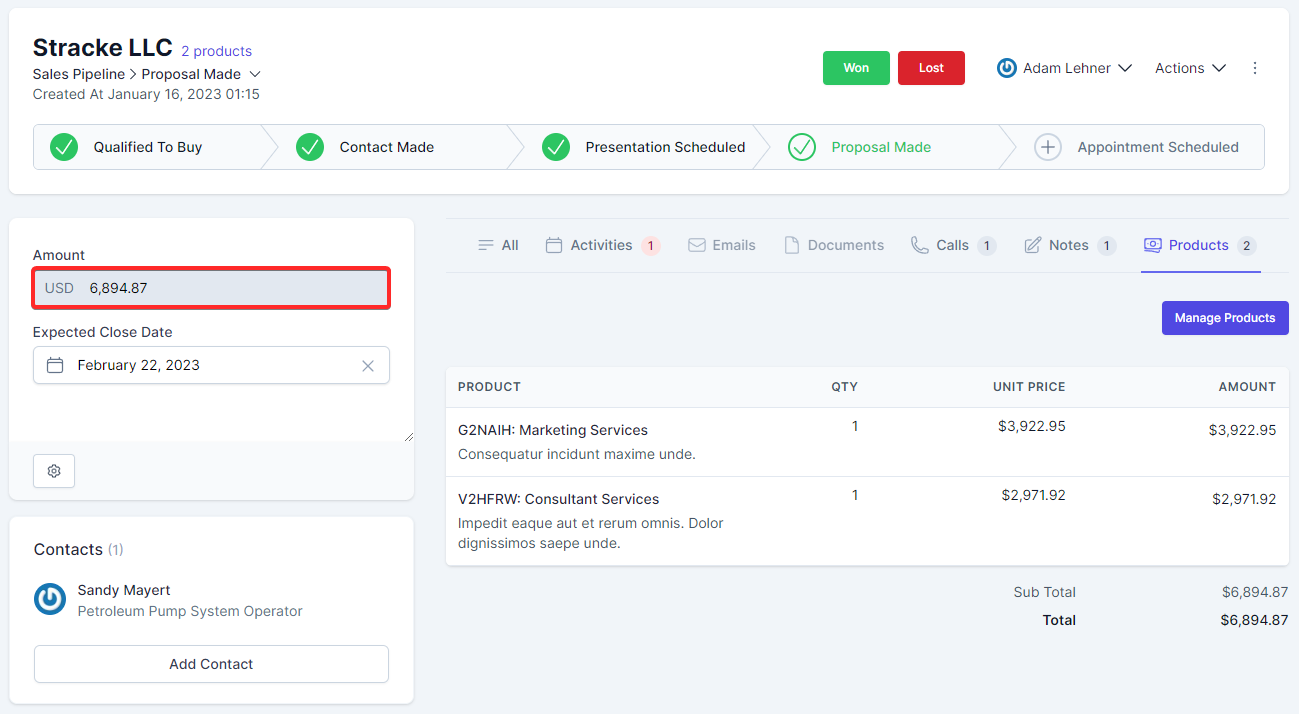Click the 2 products link beside Stracke LLC
The height and width of the screenshot is (714, 1299).
pos(216,50)
